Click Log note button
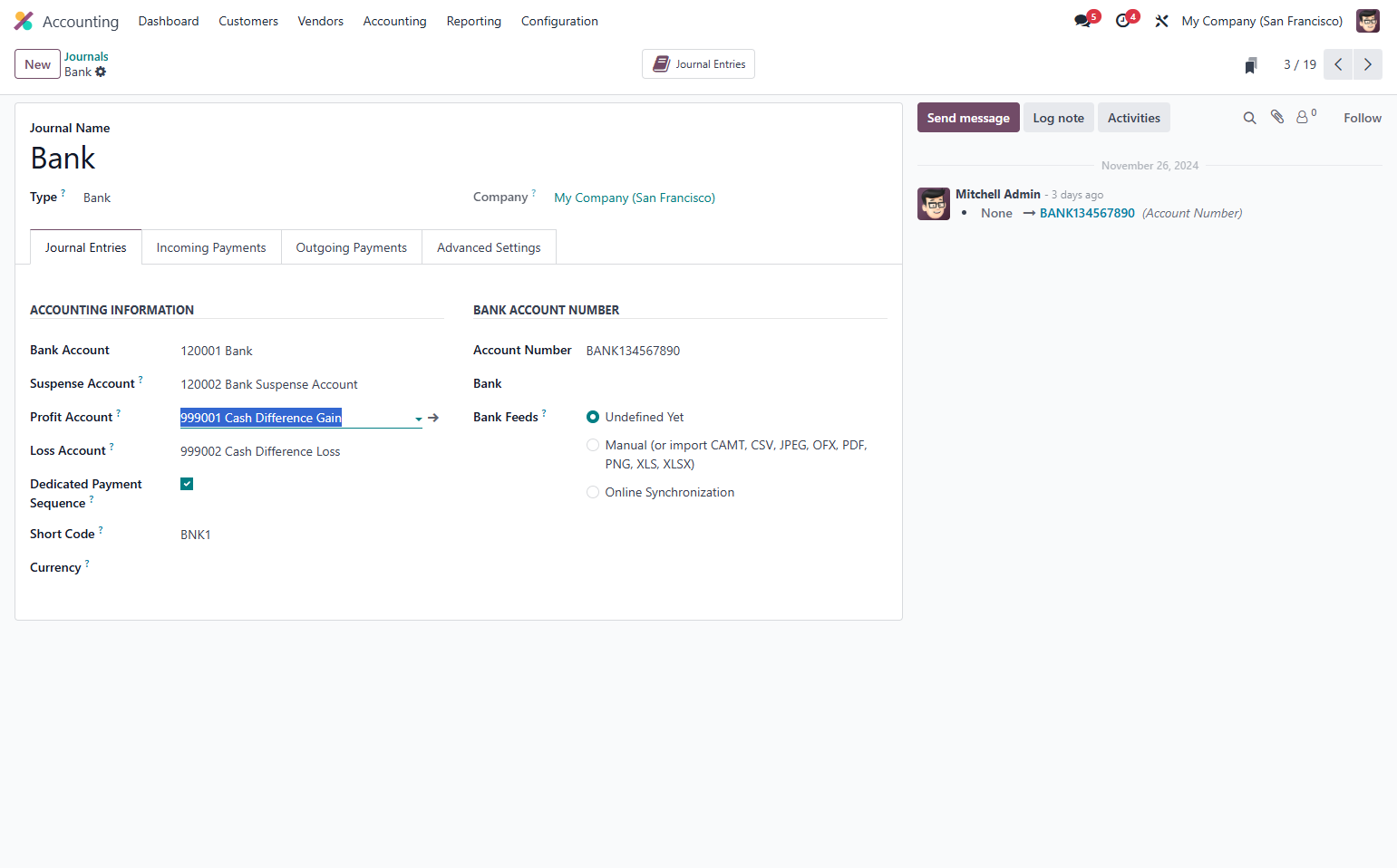This screenshot has height=868, width=1397. coord(1058,118)
